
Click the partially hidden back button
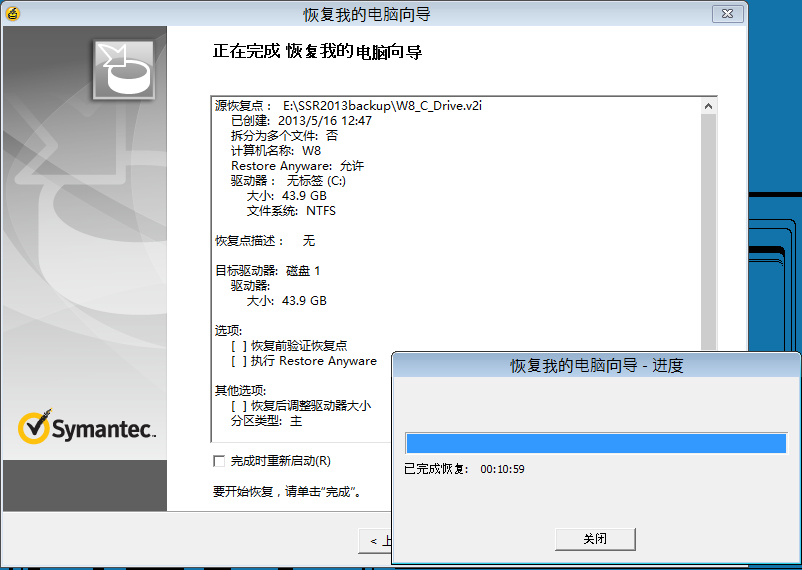pos(375,541)
